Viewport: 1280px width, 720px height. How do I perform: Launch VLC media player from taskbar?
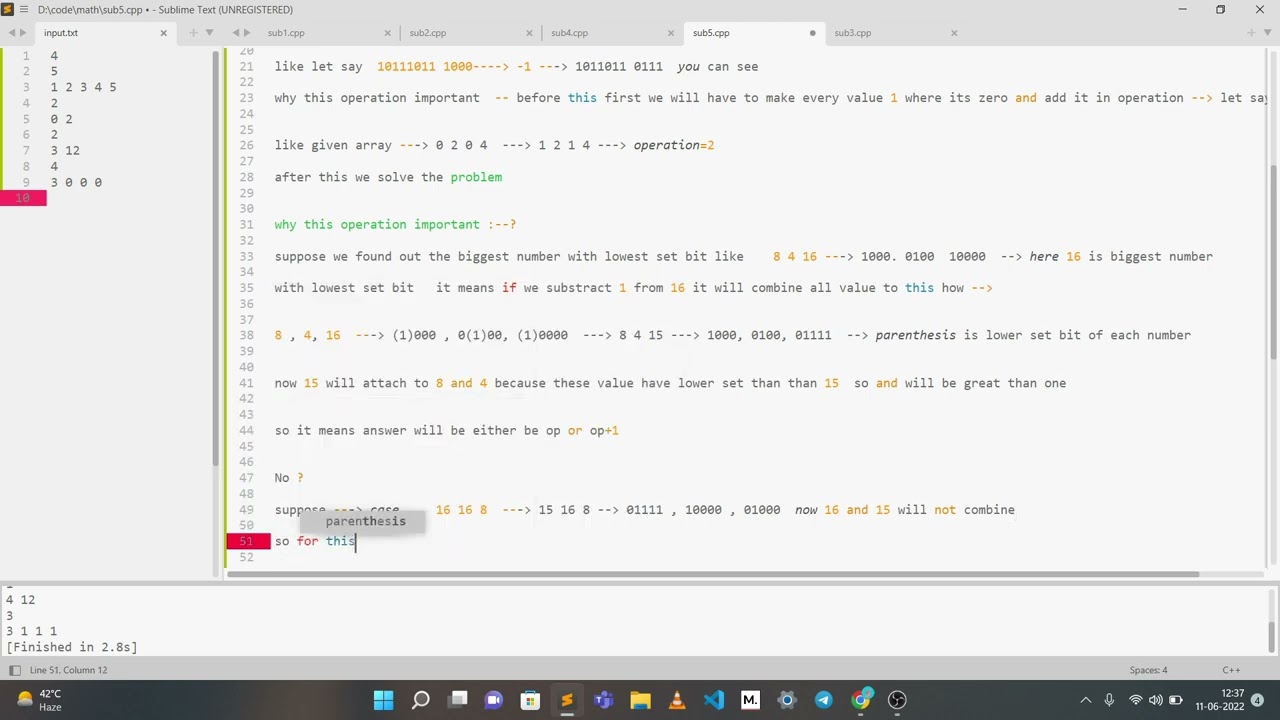(677, 700)
